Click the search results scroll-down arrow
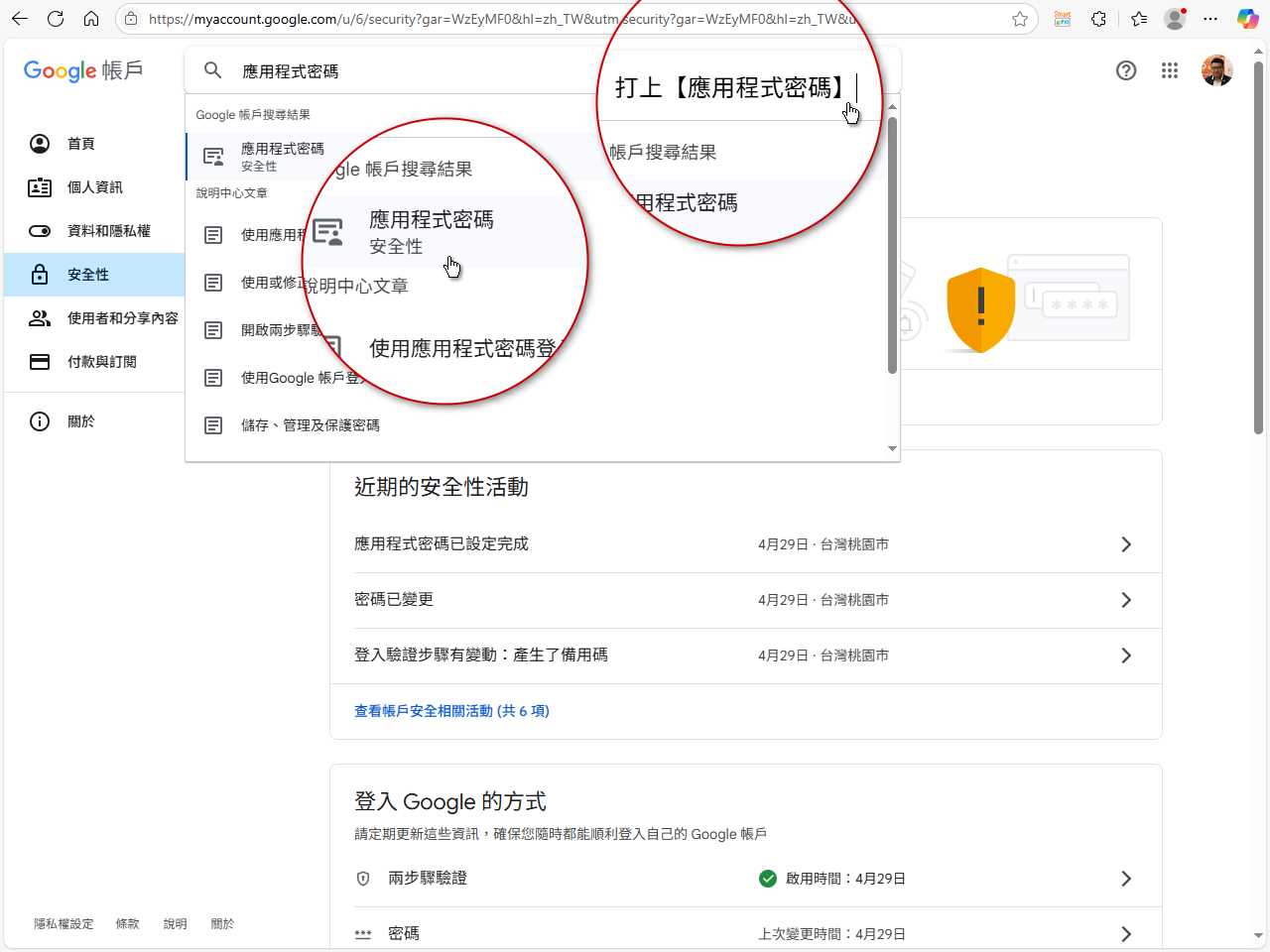This screenshot has width=1270, height=952. tap(892, 449)
